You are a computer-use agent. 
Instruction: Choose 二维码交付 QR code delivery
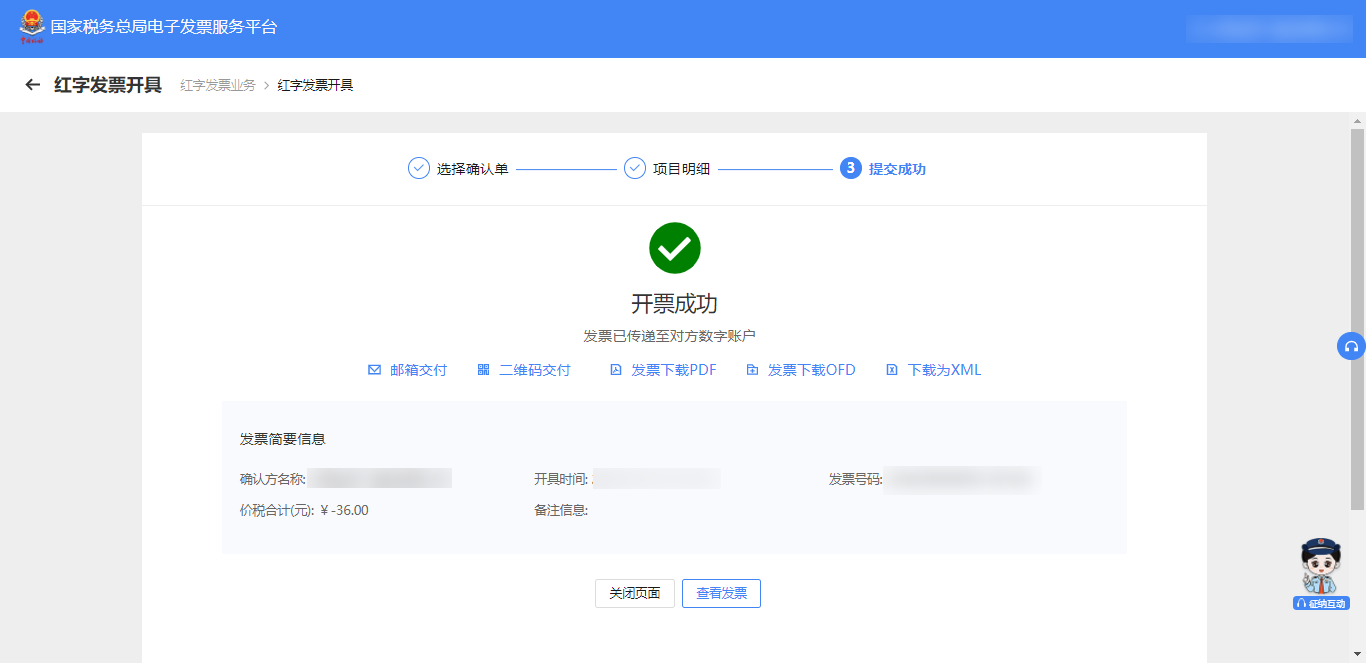[524, 370]
